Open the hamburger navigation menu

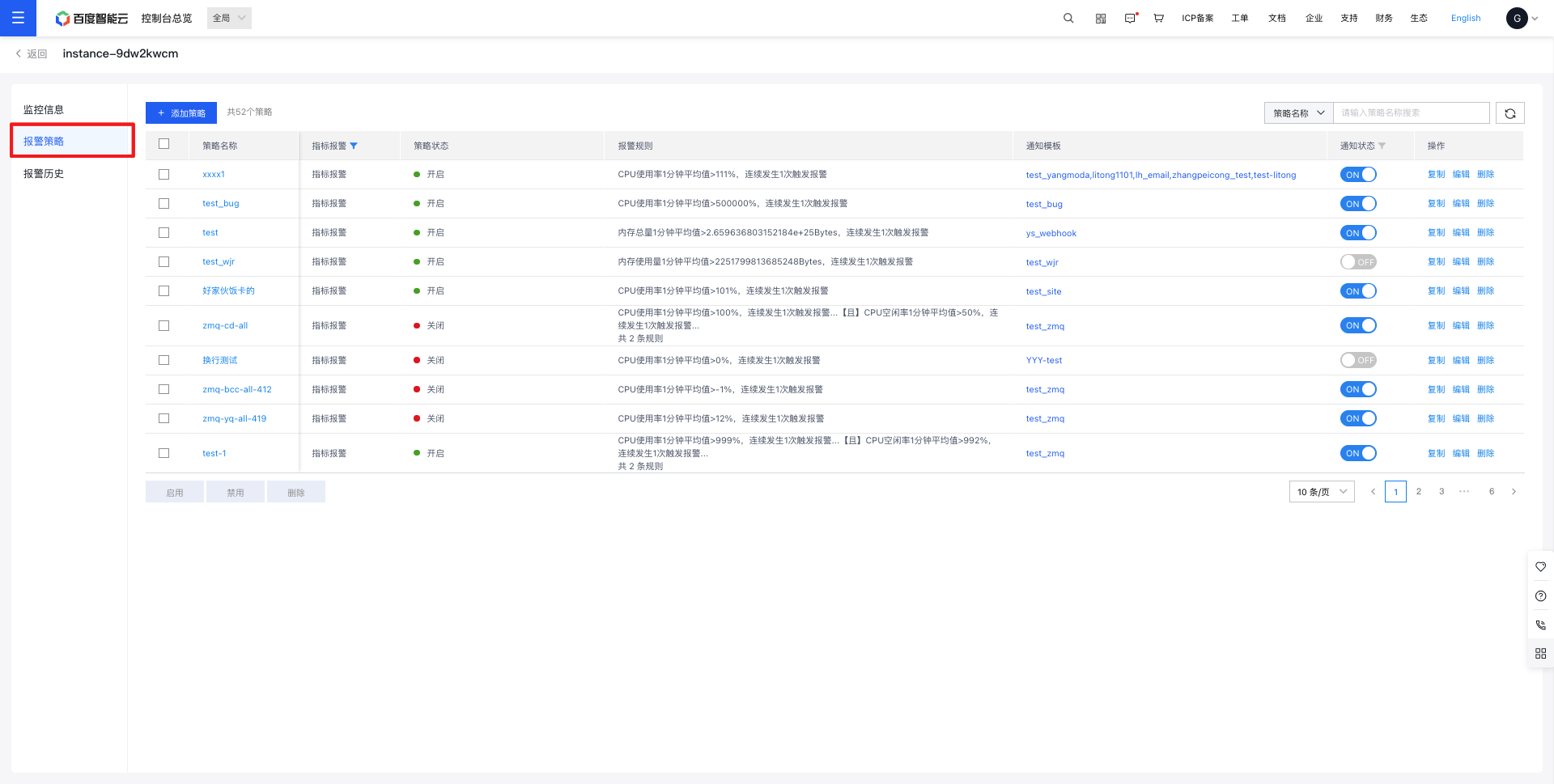18,18
